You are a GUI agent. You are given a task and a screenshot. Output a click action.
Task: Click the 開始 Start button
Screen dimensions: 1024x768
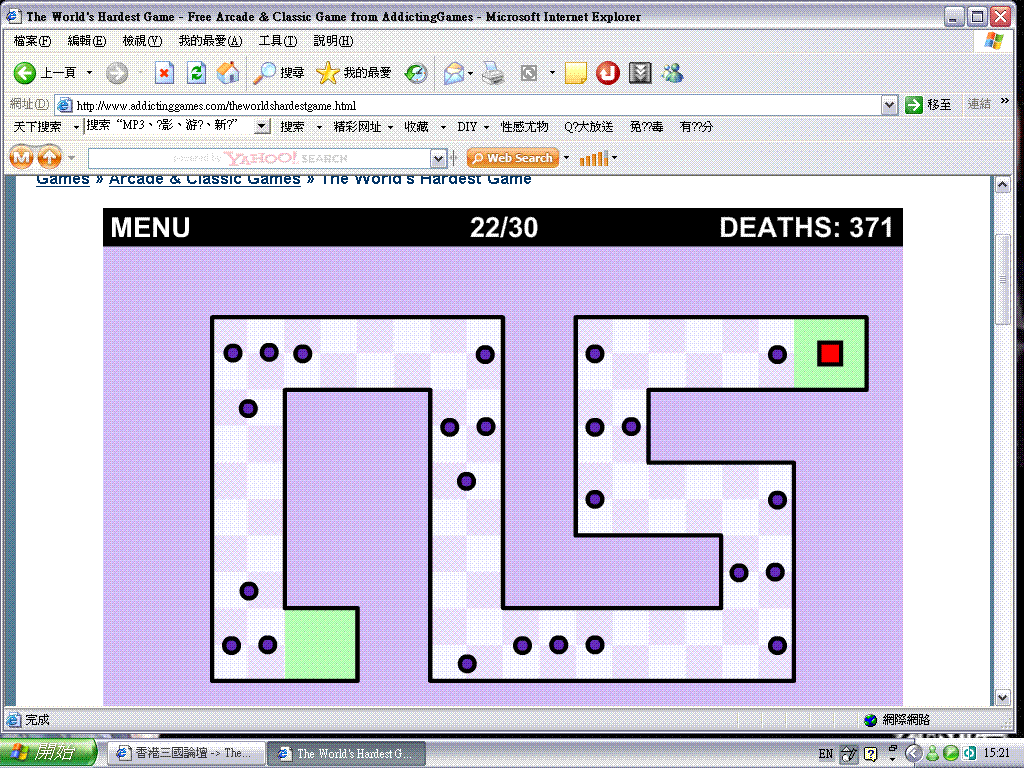coord(48,753)
